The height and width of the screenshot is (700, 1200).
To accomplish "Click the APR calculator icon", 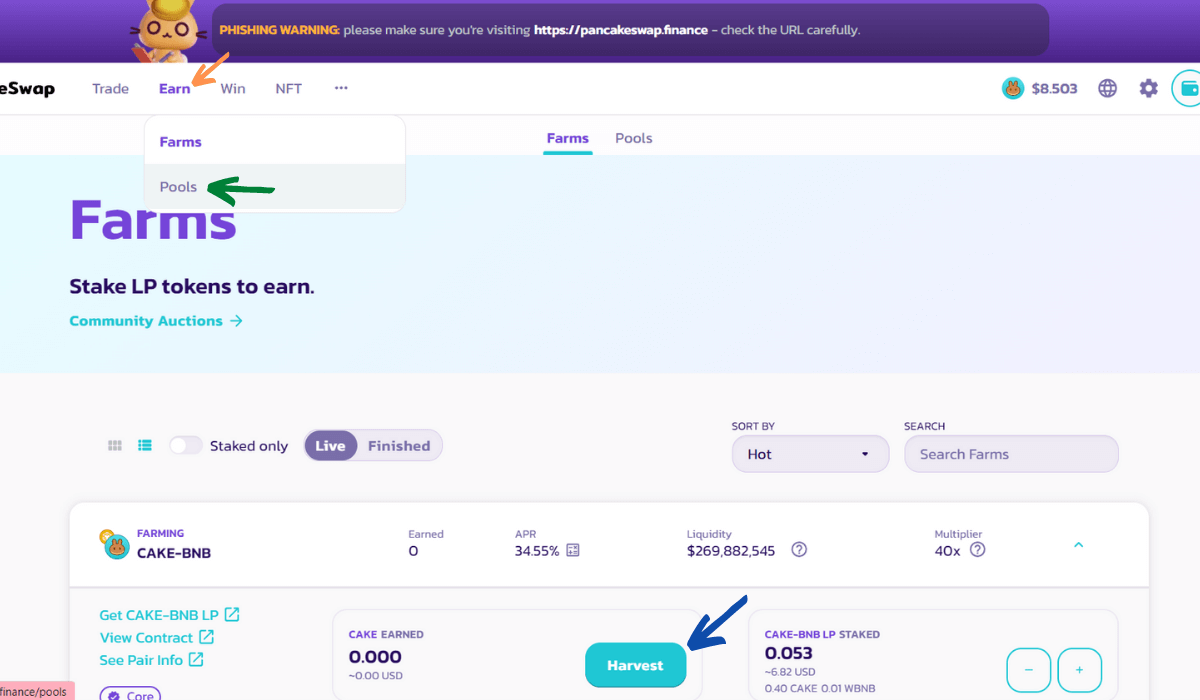I will click(x=573, y=550).
